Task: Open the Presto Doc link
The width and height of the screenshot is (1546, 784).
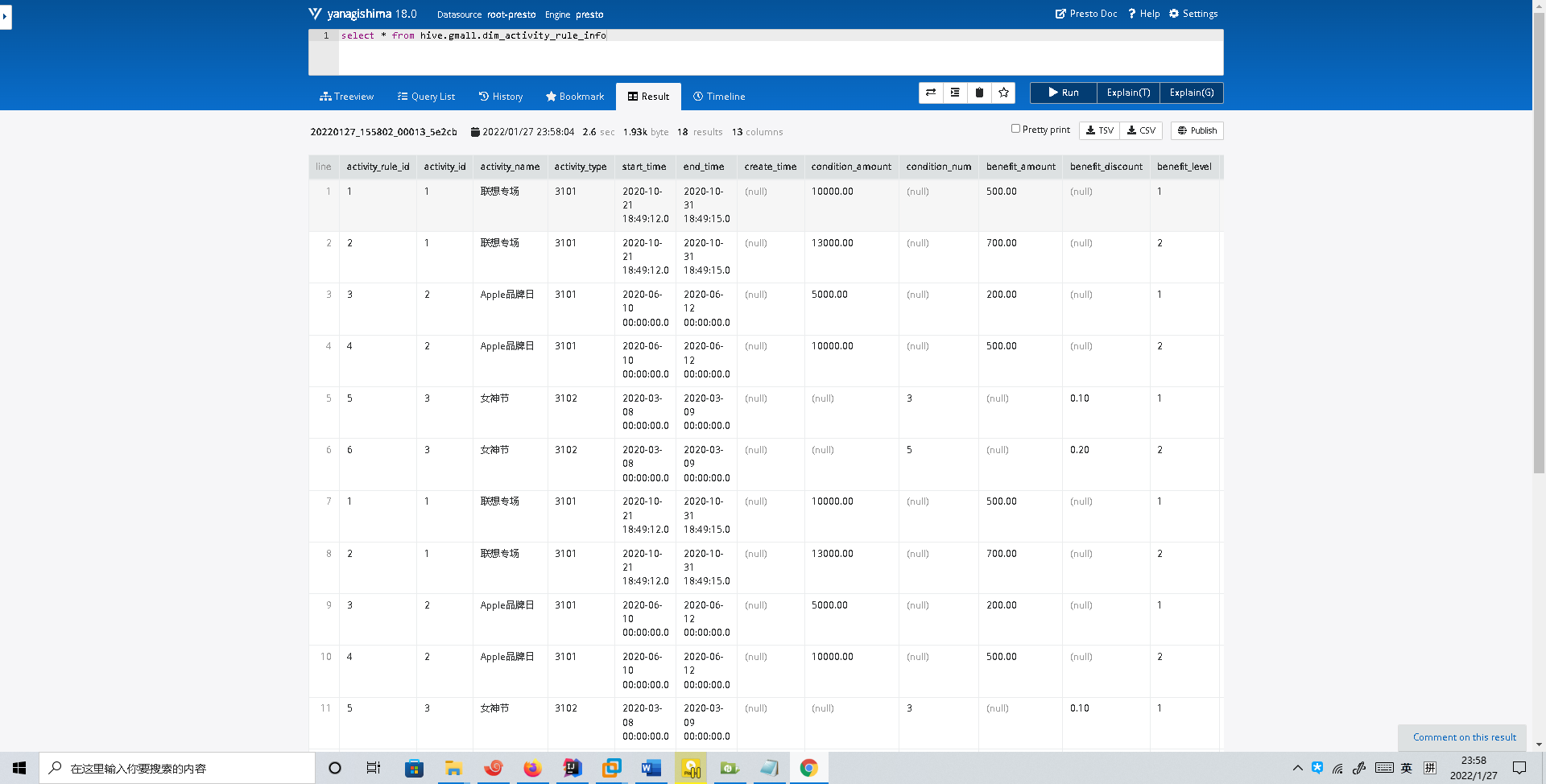Action: coord(1086,14)
